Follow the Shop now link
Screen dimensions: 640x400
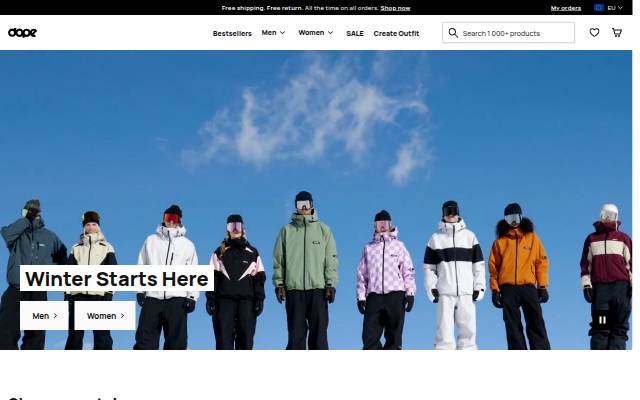coord(396,8)
